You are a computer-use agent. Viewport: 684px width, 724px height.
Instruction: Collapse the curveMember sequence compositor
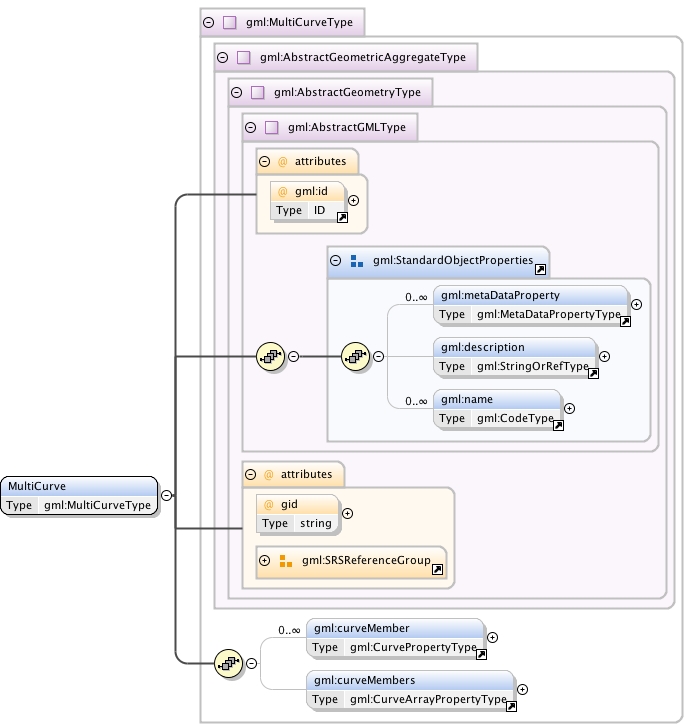pos(251,664)
